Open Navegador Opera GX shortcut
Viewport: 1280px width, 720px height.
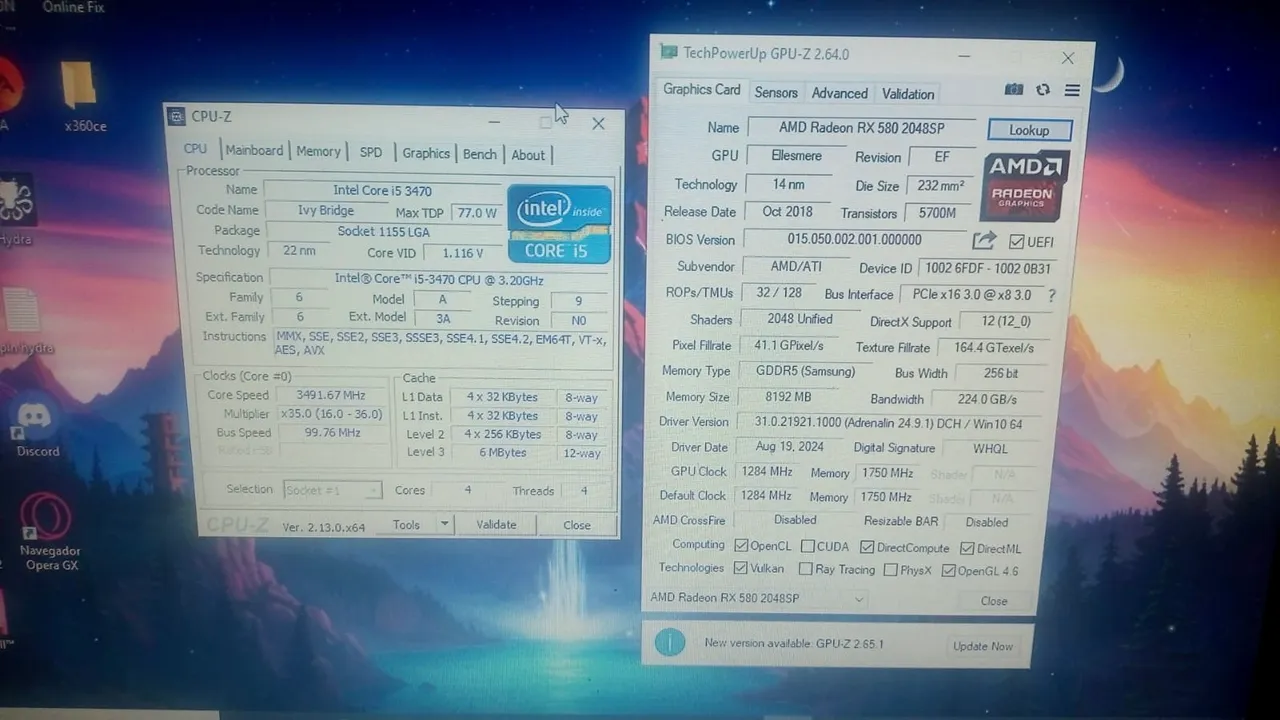click(x=47, y=532)
